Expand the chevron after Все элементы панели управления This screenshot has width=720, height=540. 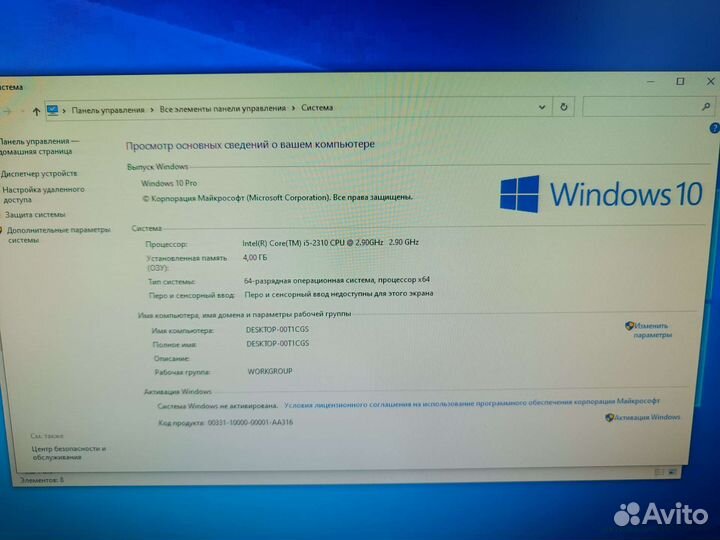tap(293, 108)
